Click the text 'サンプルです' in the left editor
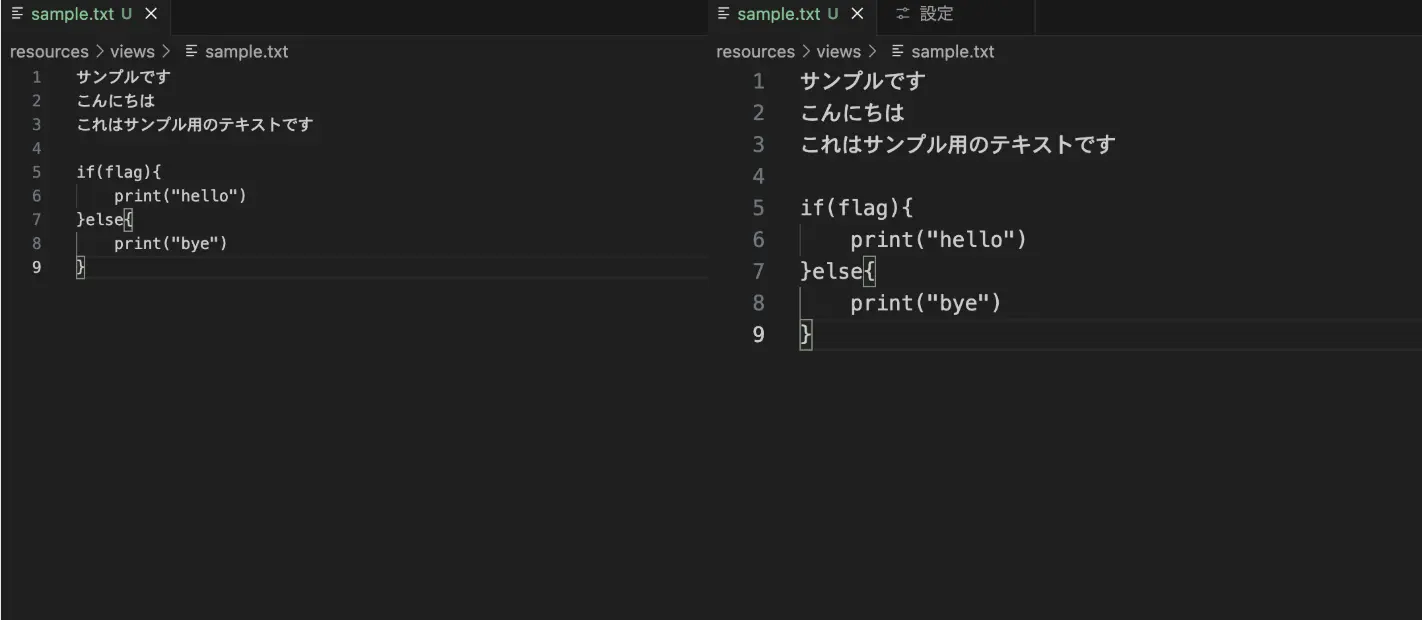This screenshot has width=1422, height=620. [123, 77]
